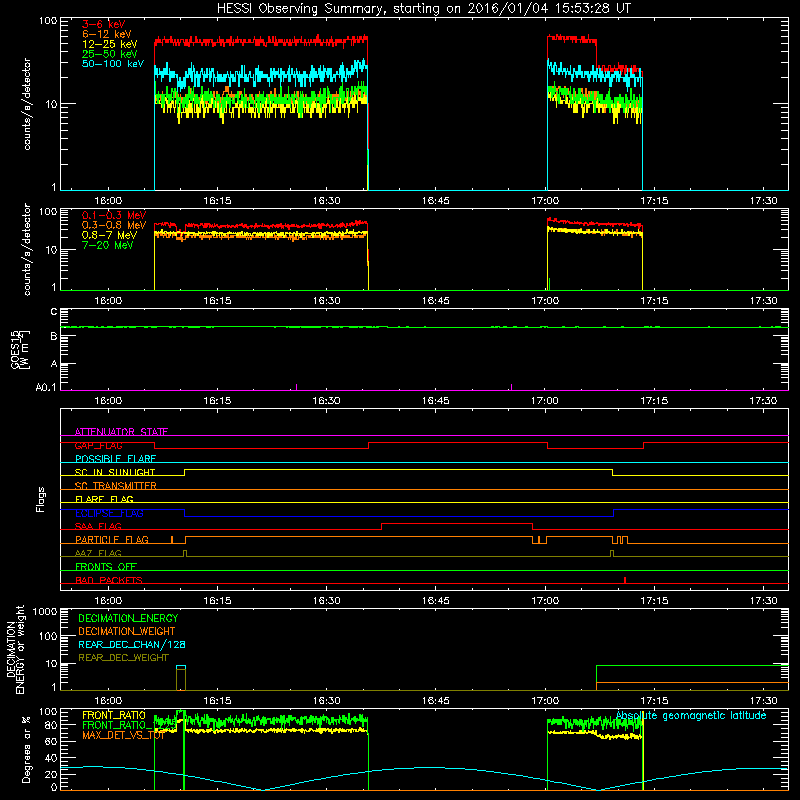Select the SC_TRANSMITTER flag label
Screen dimensions: 800x800
tap(116, 486)
